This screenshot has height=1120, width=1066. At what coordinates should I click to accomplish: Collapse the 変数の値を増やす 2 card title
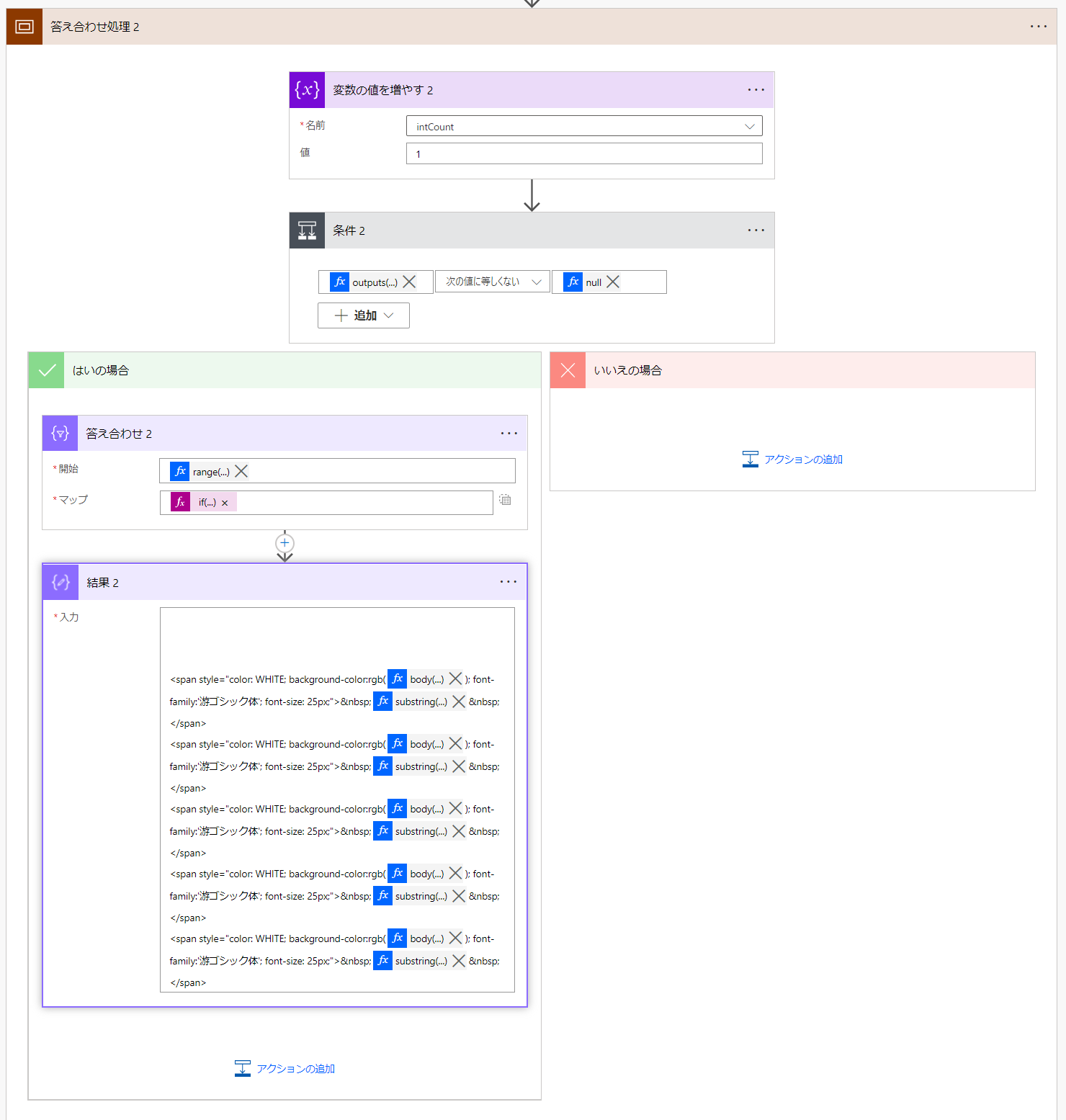pyautogui.click(x=383, y=90)
